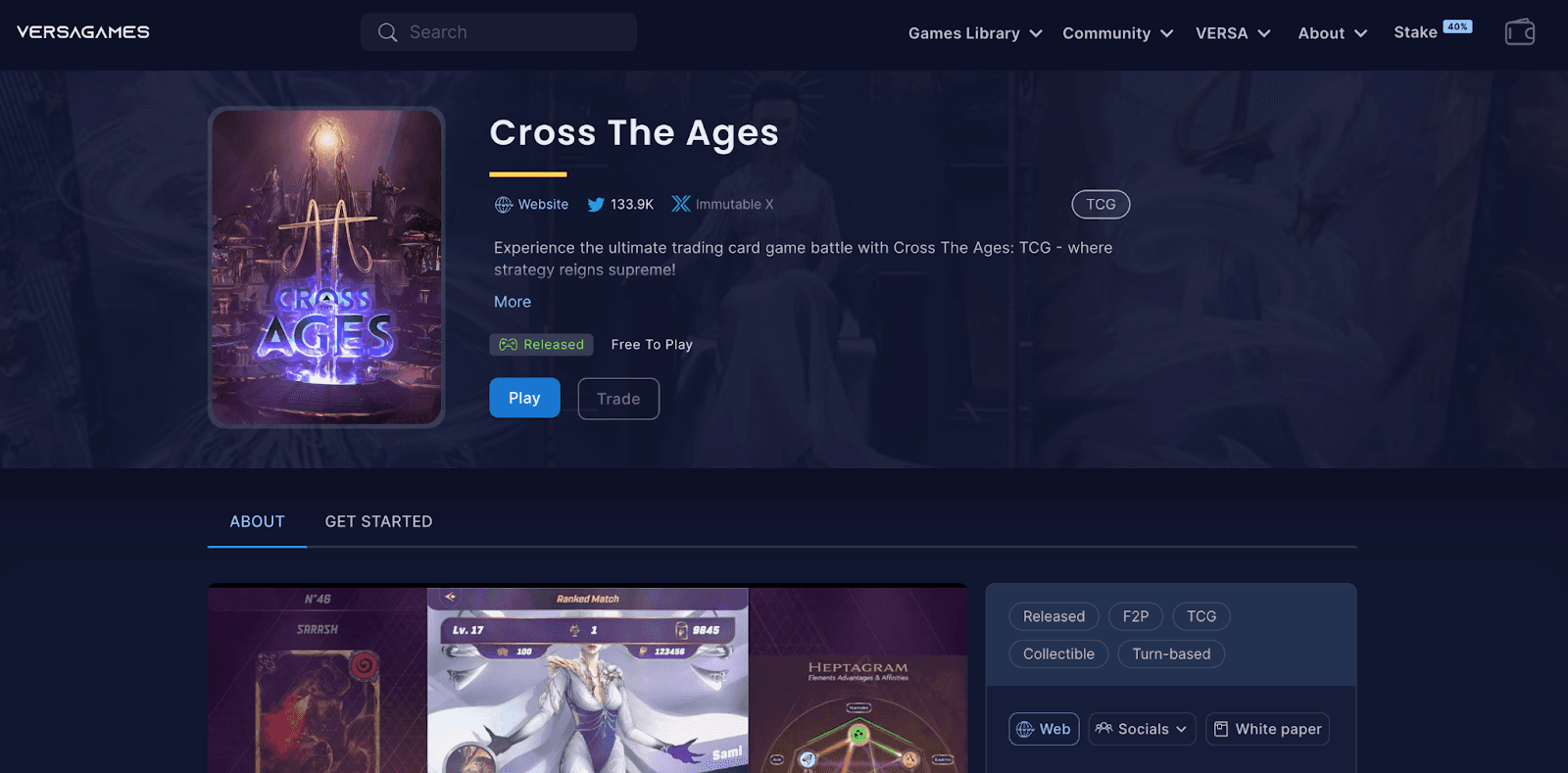Expand the Community dropdown
Image resolution: width=1568 pixels, height=773 pixels.
(1118, 33)
